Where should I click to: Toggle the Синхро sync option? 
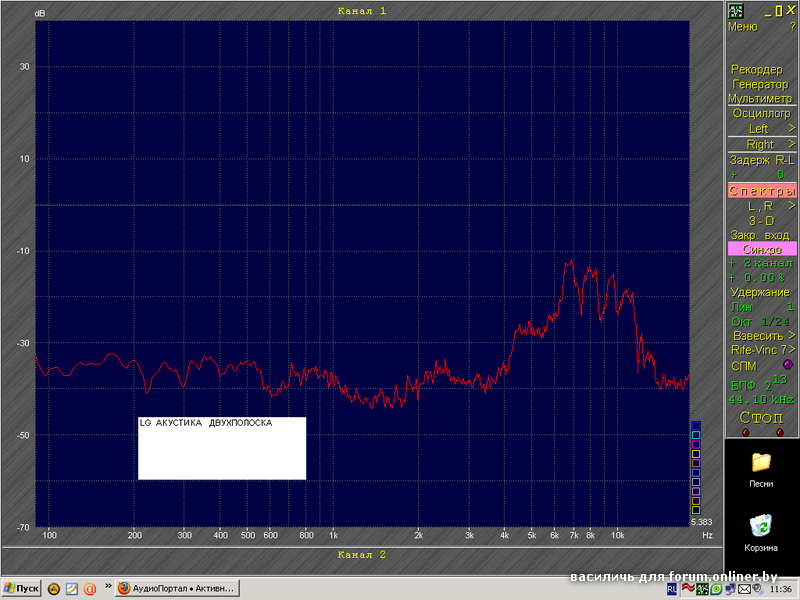(x=761, y=248)
